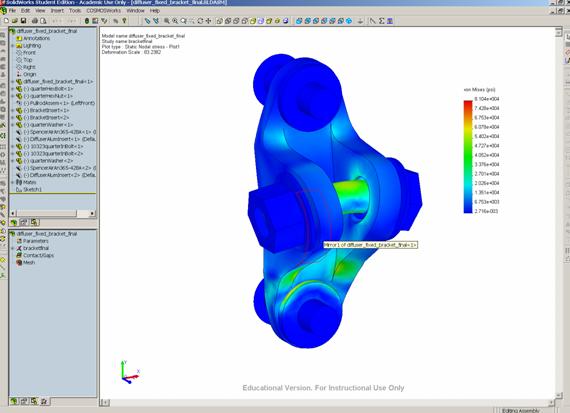This screenshot has height=413, width=570.
Task: Open the File menu
Action: [x=12, y=11]
